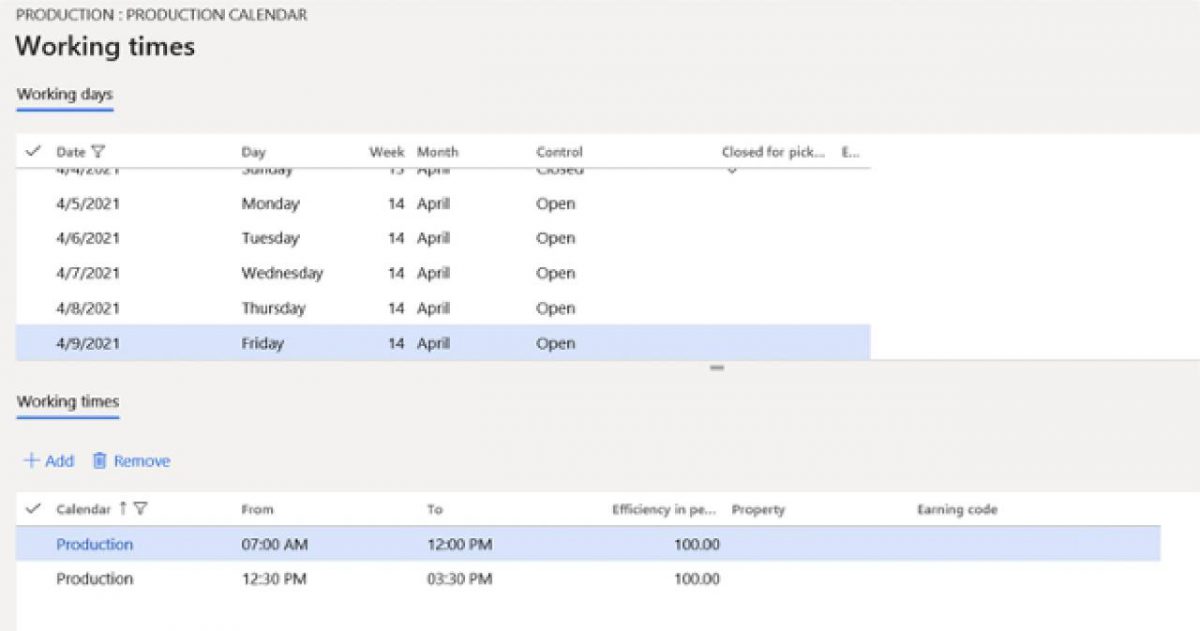Click the select-all checkmark in working days grid
1200x631 pixels.
tap(33, 152)
